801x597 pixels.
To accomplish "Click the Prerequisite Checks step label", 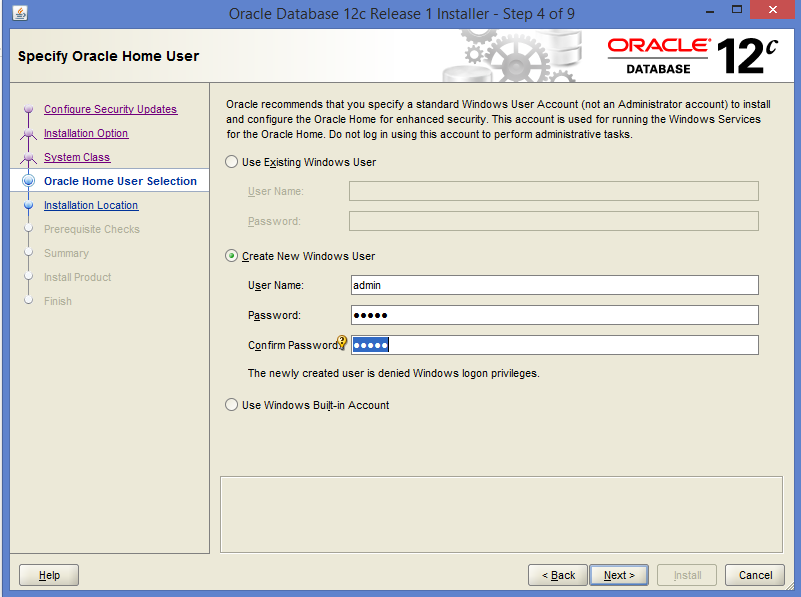I will coord(92,229).
